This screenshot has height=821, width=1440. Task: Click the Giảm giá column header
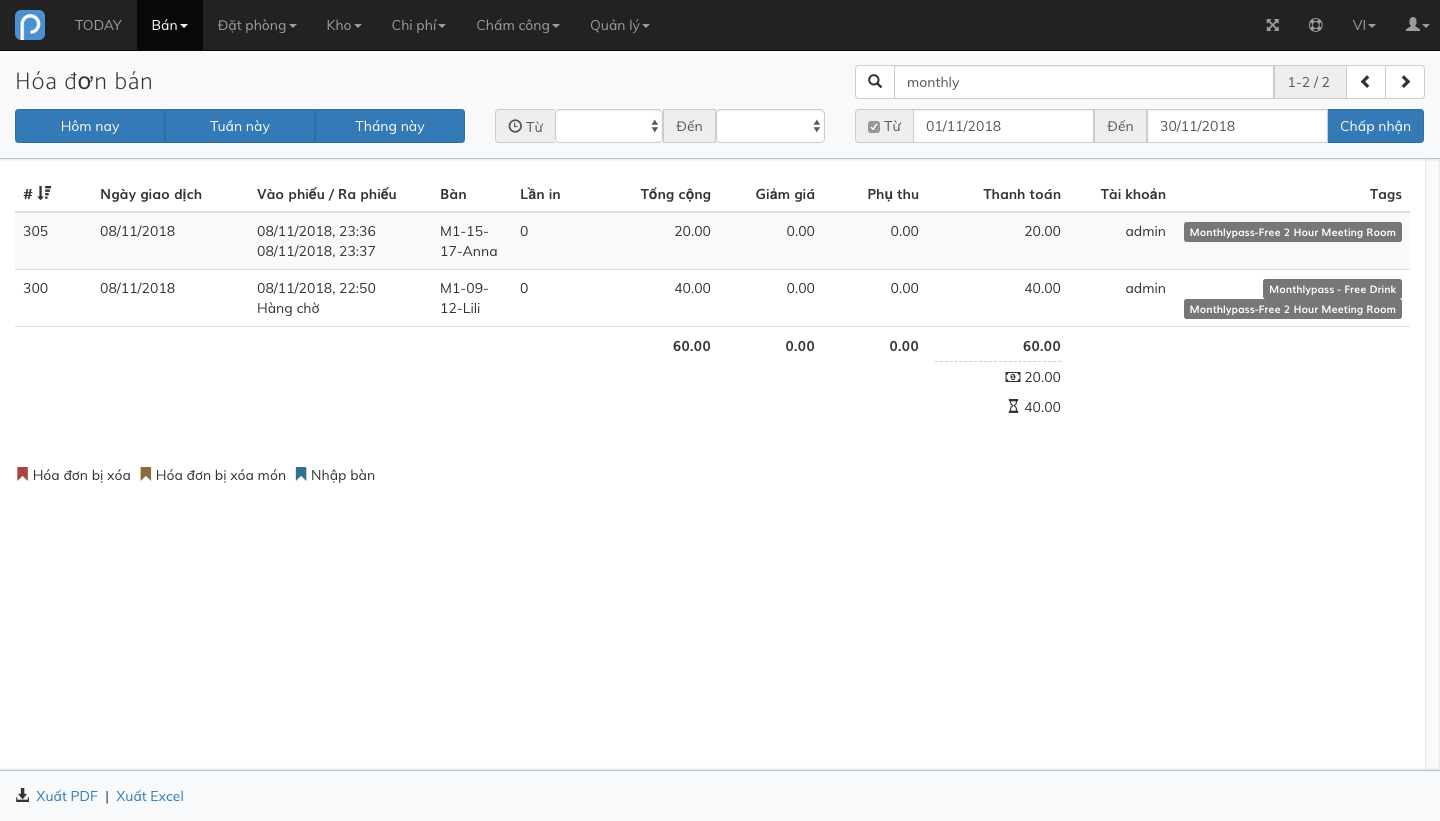tap(785, 194)
